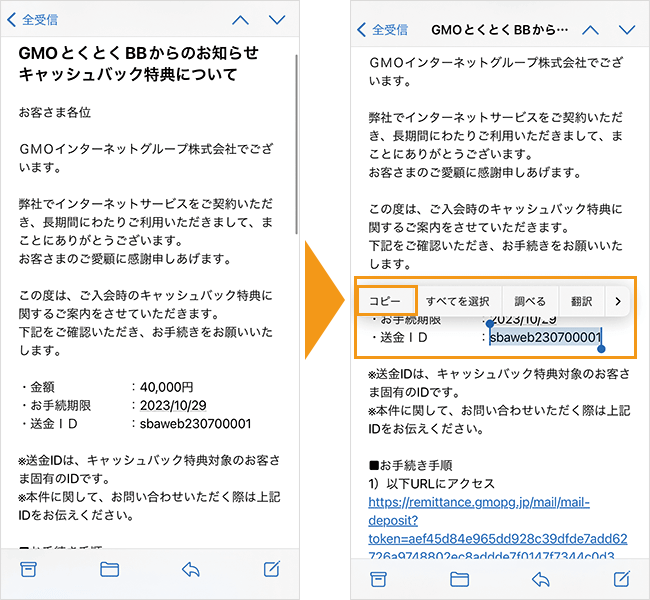Show more popup options with right chevron

click(618, 301)
